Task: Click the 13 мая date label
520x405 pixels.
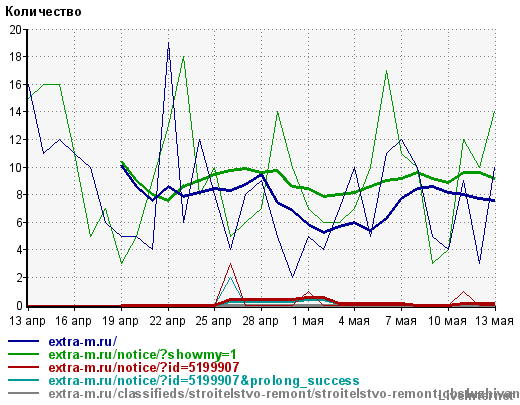Action: [x=495, y=321]
